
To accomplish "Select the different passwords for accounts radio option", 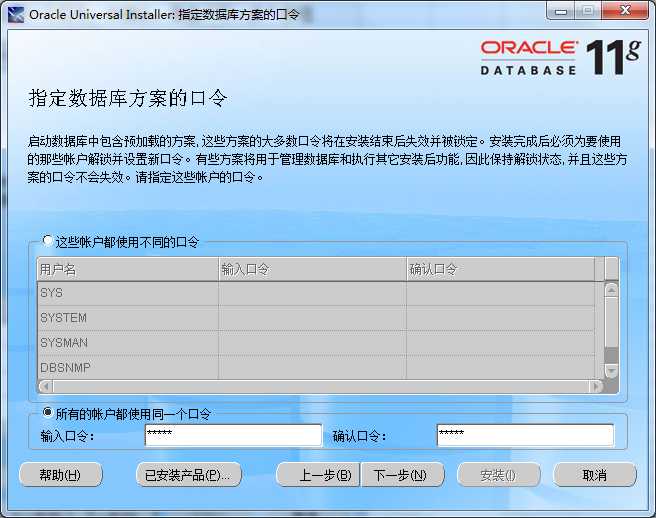I will 48,241.
